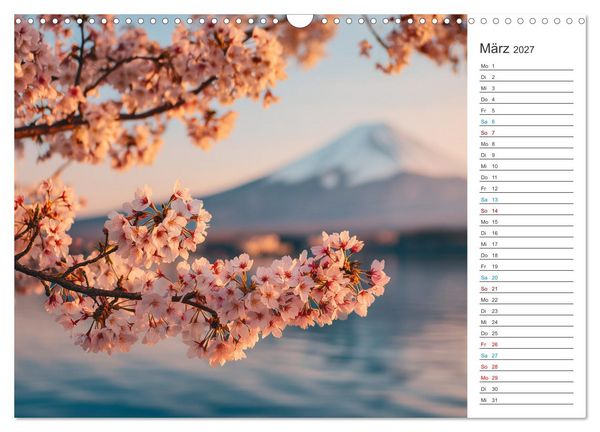This screenshot has height=432, width=600.
Task: Select the 'Mi 31' calendar row
Action: pyautogui.click(x=527, y=399)
